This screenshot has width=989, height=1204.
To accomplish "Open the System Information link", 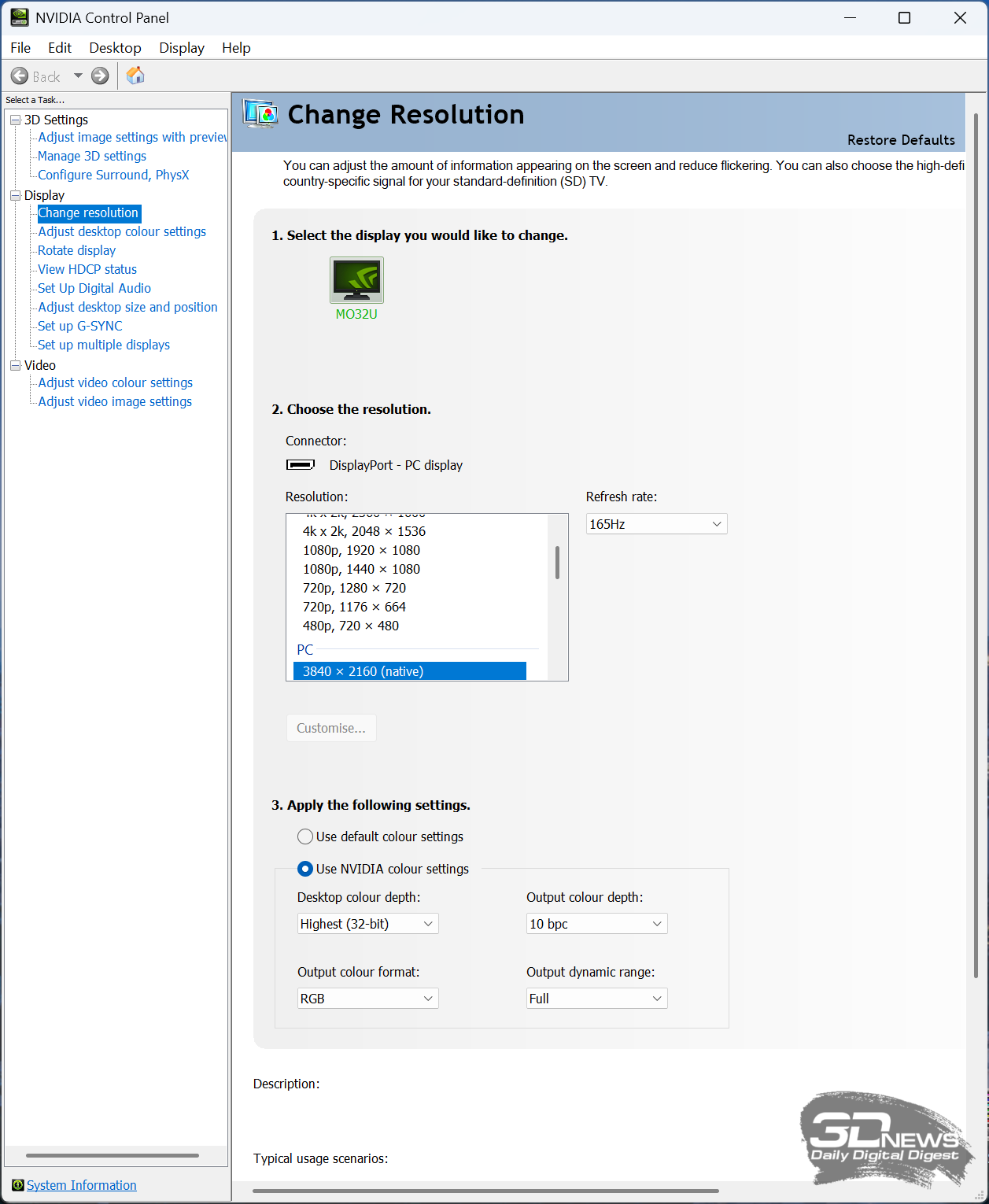I will [82, 1185].
